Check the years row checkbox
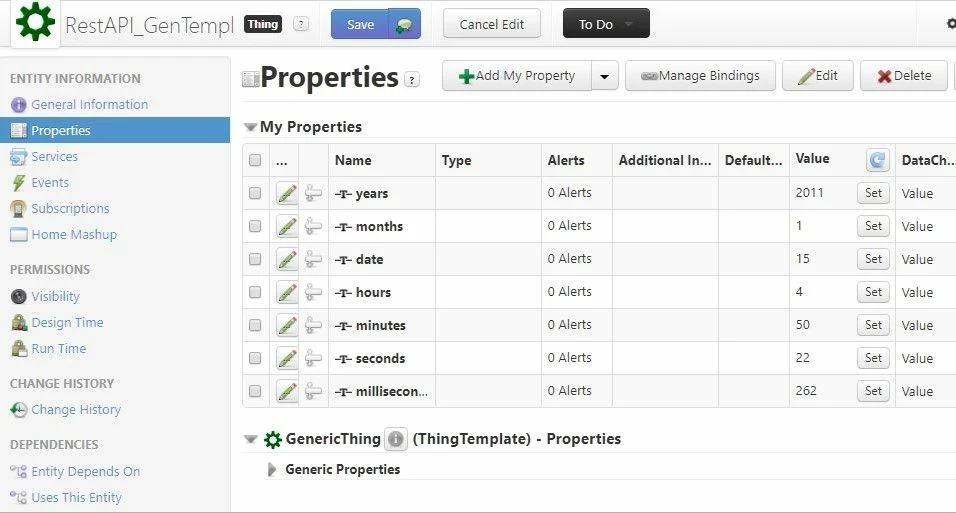Image resolution: width=956 pixels, height=513 pixels. pos(255,193)
